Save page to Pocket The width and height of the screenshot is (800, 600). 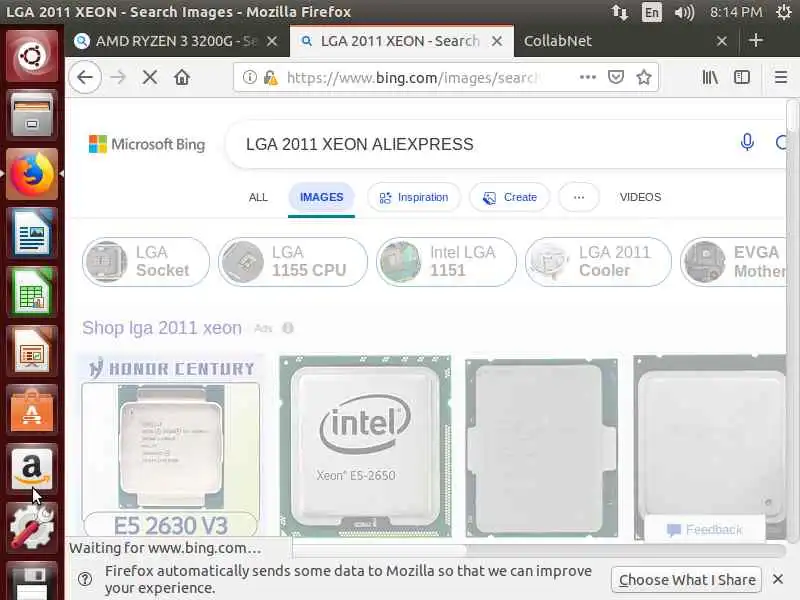[616, 77]
